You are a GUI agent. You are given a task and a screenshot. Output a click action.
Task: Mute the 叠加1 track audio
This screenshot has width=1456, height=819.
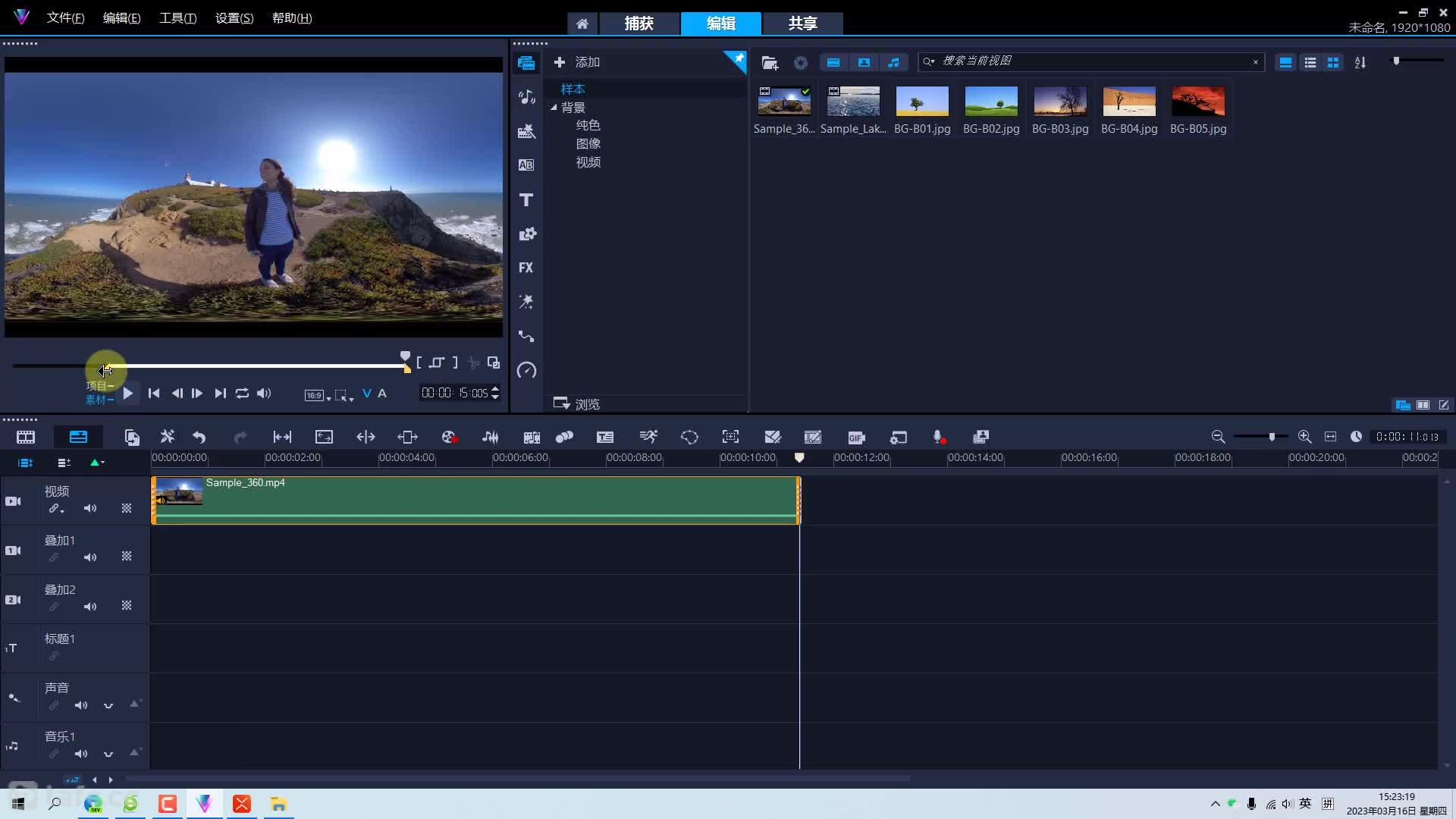tap(90, 557)
